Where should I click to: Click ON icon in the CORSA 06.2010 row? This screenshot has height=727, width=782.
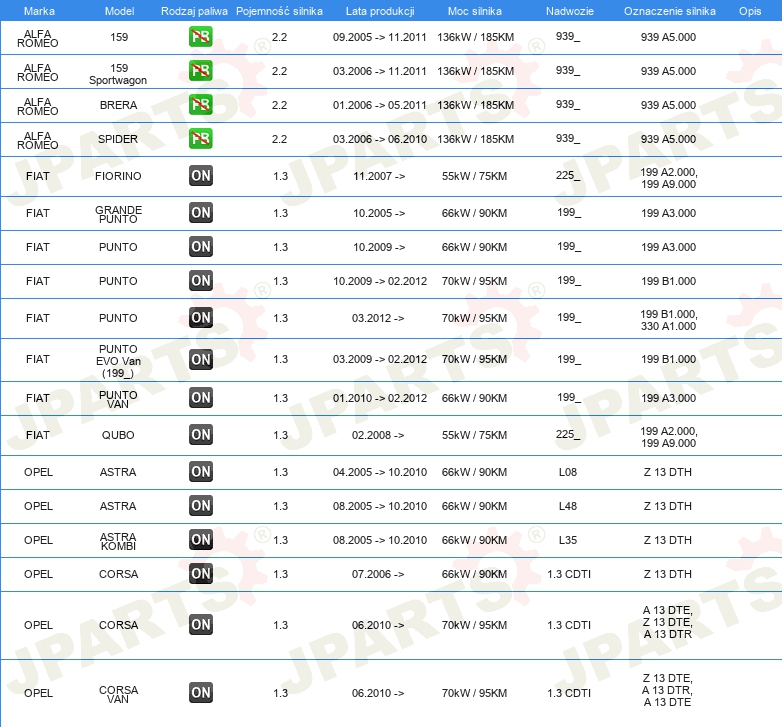point(200,624)
